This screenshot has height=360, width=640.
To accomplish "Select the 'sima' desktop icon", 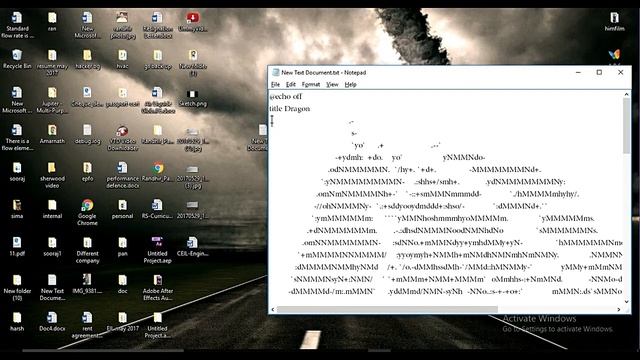I will pos(17,209).
